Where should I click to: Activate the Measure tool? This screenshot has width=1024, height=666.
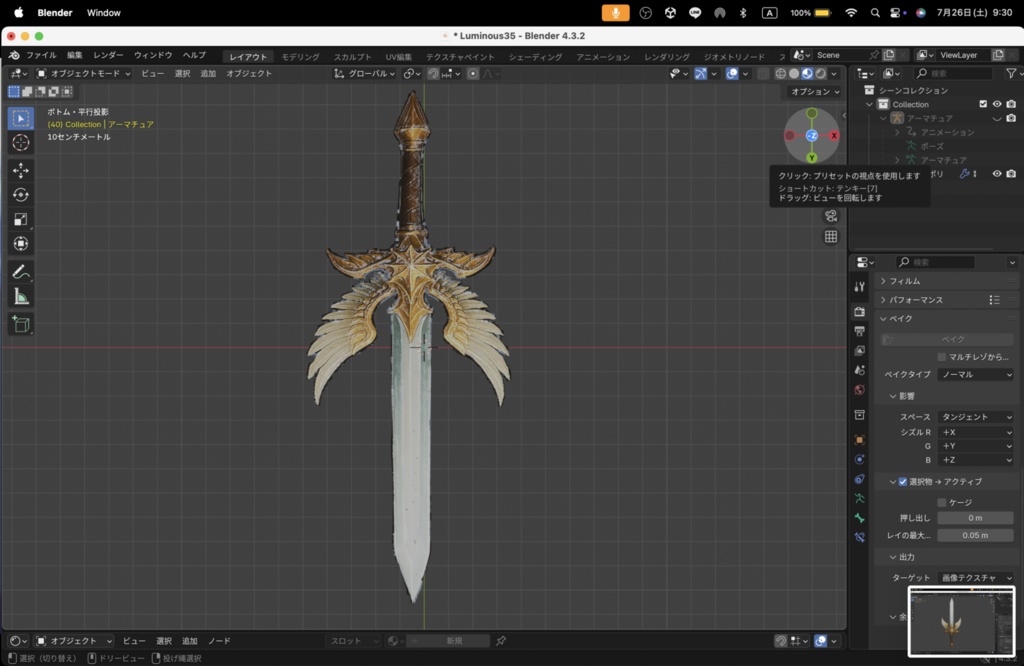20,296
